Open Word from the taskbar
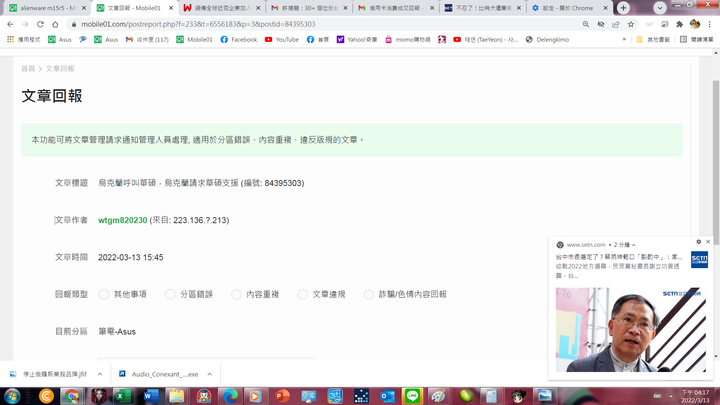 click(x=151, y=396)
